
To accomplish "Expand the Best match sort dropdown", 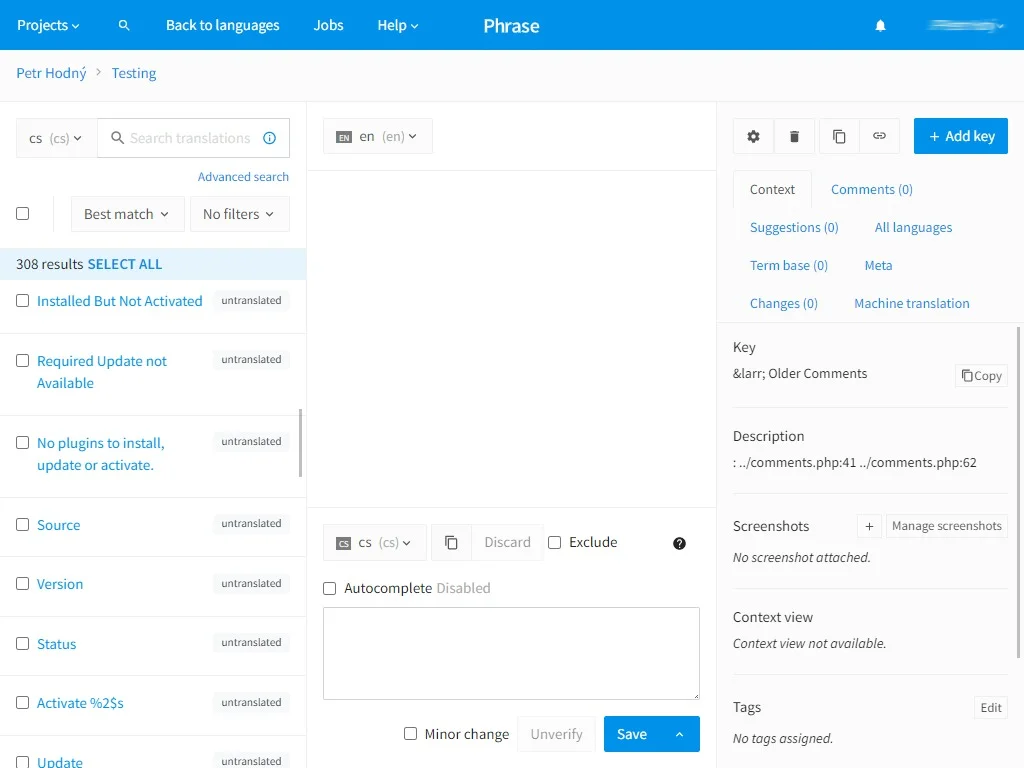I will [128, 214].
